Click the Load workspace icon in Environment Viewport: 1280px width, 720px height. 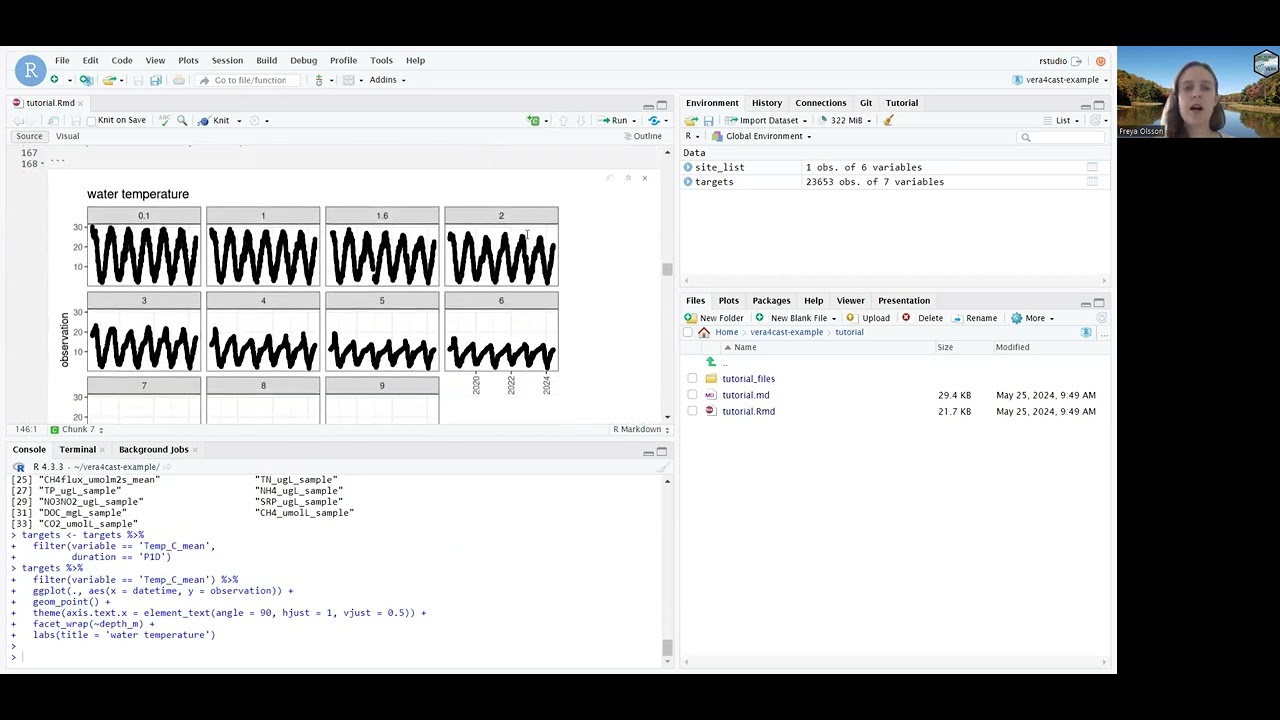coord(691,120)
